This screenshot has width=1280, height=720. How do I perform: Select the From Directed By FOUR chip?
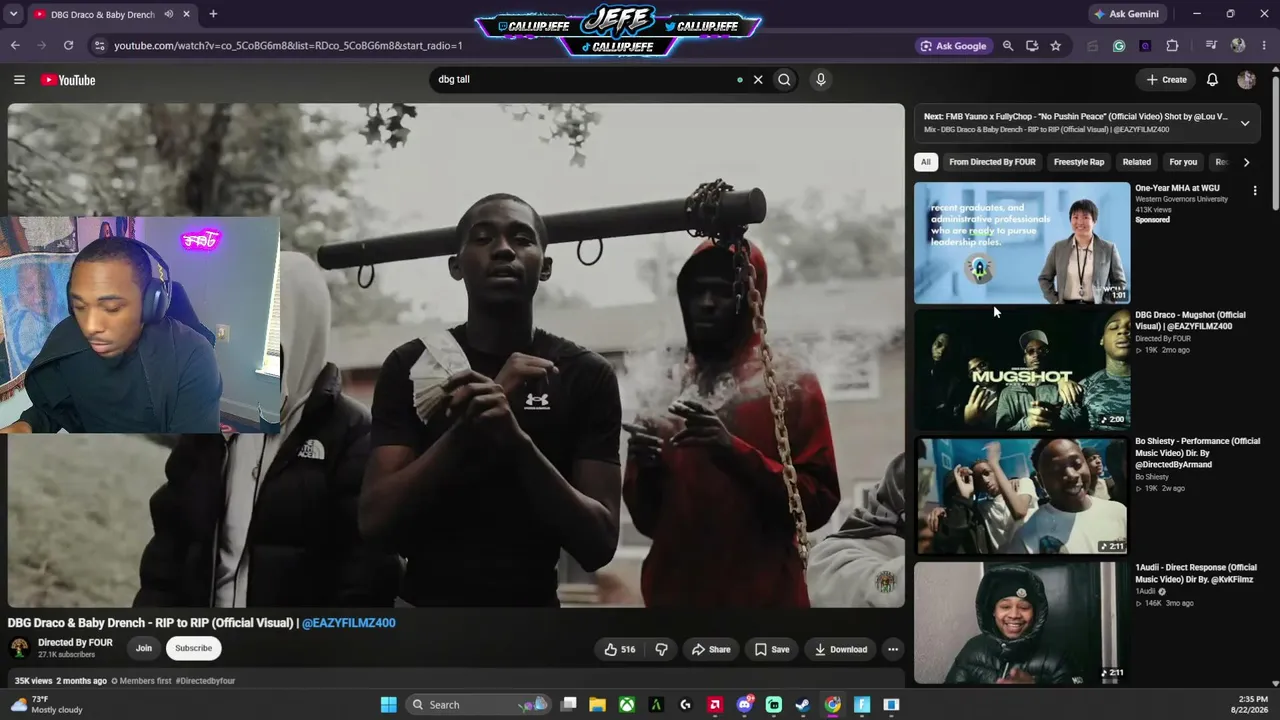click(x=992, y=162)
